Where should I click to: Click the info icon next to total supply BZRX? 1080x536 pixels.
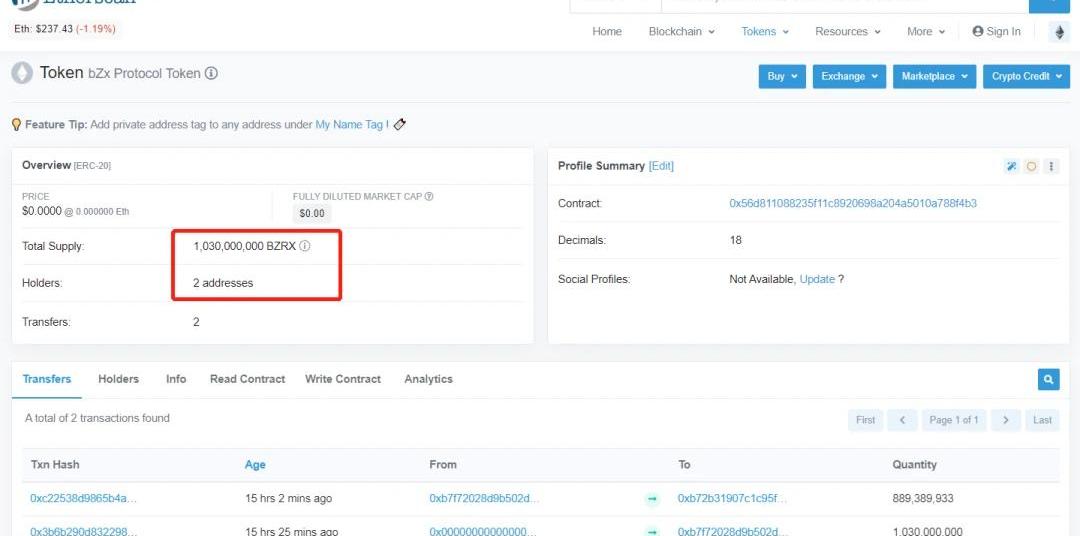click(x=304, y=246)
